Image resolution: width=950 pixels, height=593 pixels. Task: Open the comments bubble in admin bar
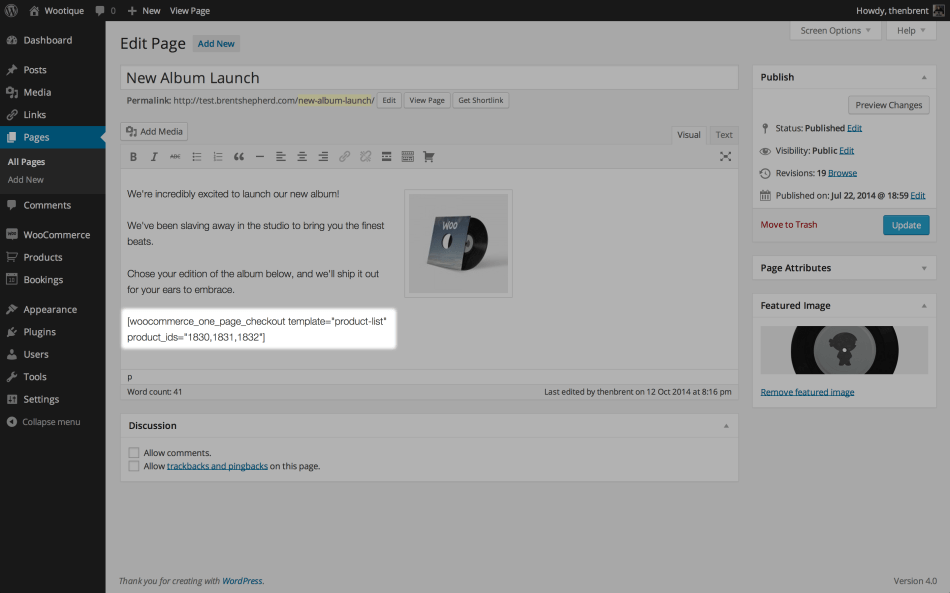(x=105, y=11)
